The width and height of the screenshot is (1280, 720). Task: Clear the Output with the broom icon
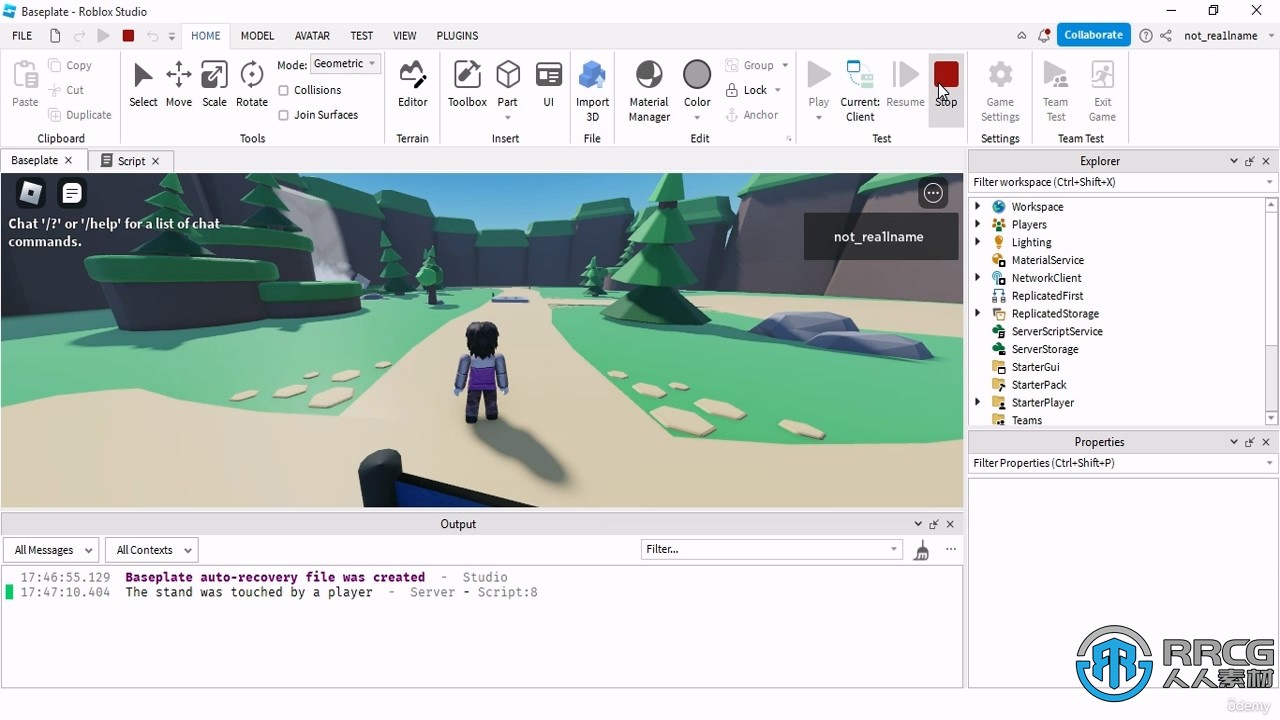coord(922,549)
